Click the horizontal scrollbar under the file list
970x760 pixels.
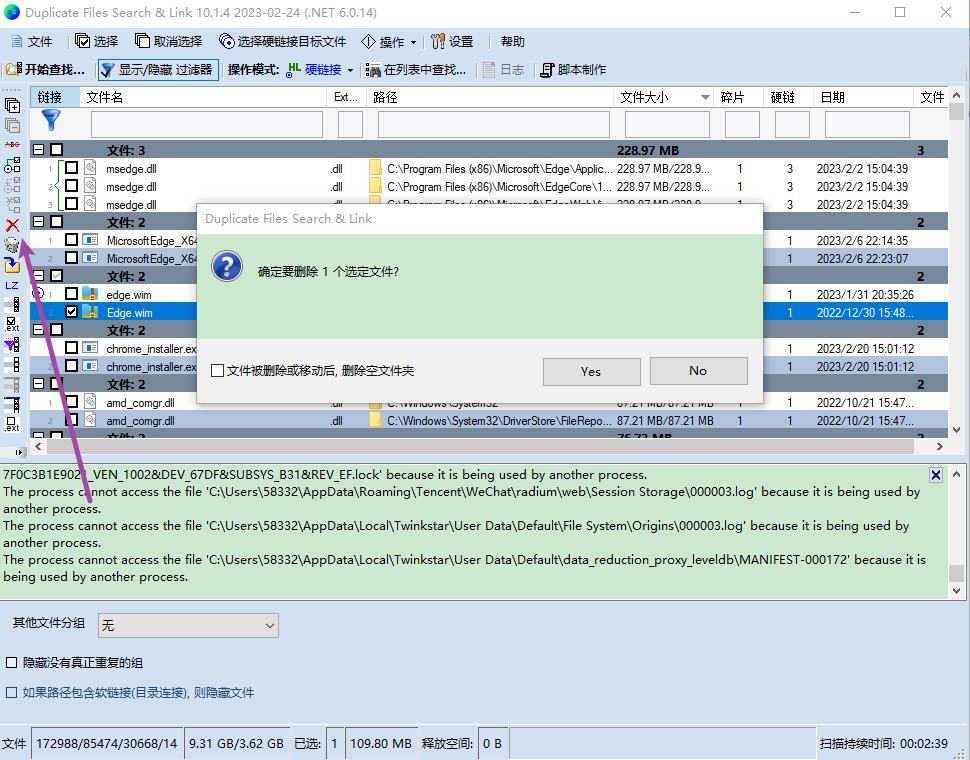tap(479, 446)
